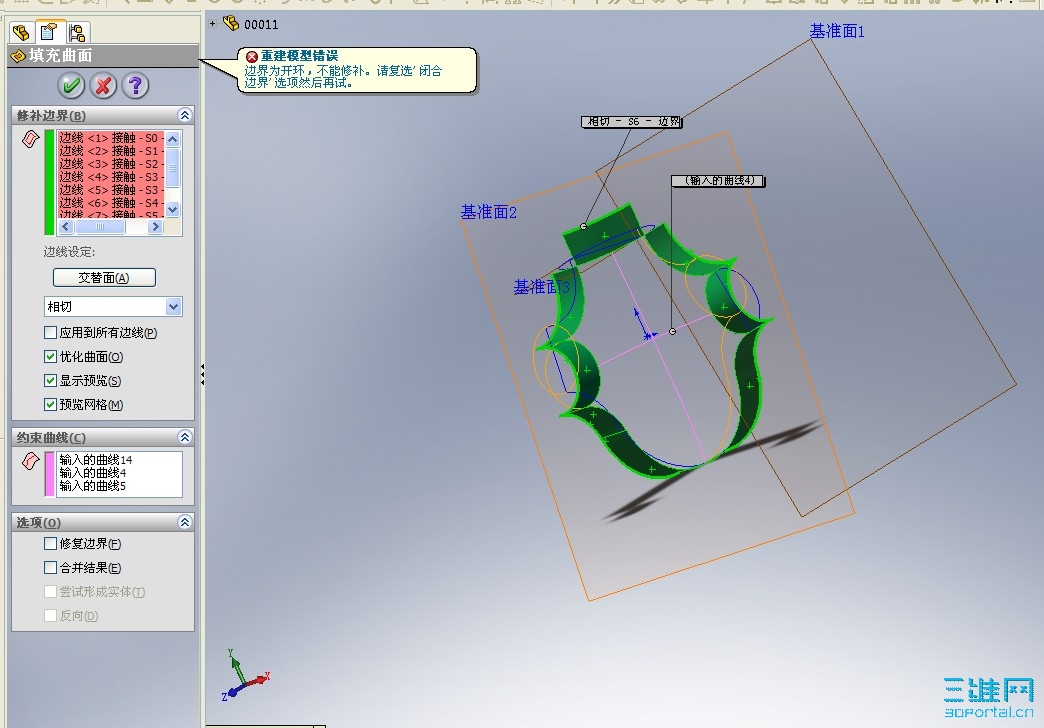Click the (输入的曲线4) callout label
The image size is (1044, 728).
tap(718, 181)
